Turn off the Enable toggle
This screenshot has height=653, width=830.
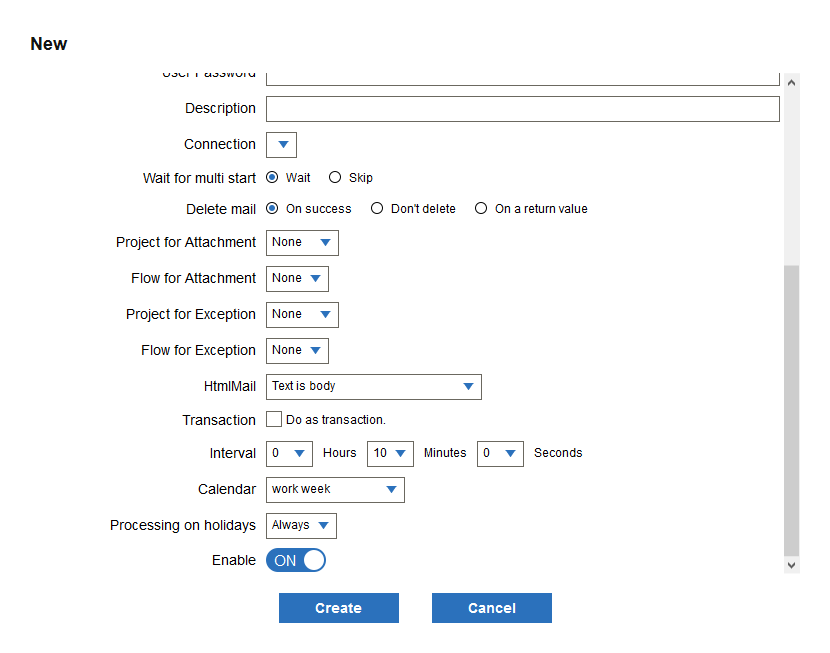pos(295,560)
